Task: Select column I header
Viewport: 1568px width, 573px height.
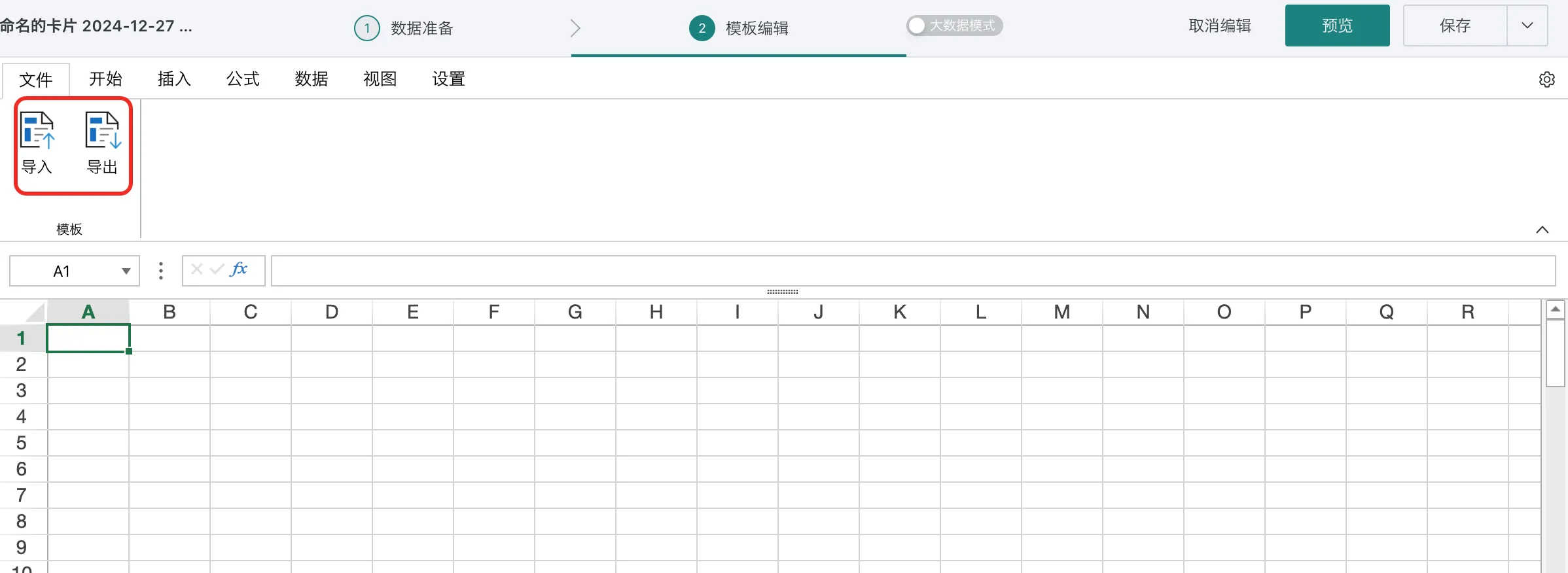Action: (x=738, y=312)
